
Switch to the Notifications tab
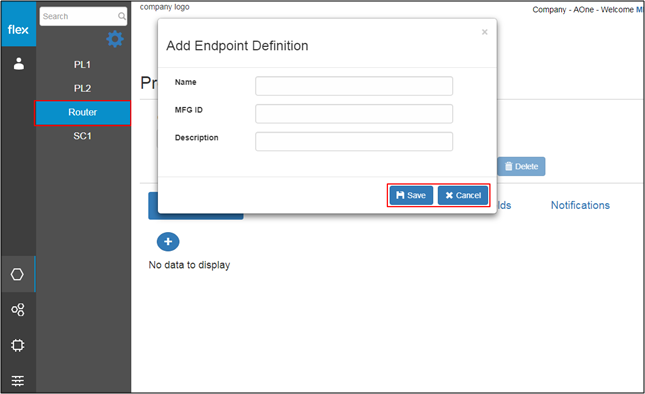tap(580, 205)
